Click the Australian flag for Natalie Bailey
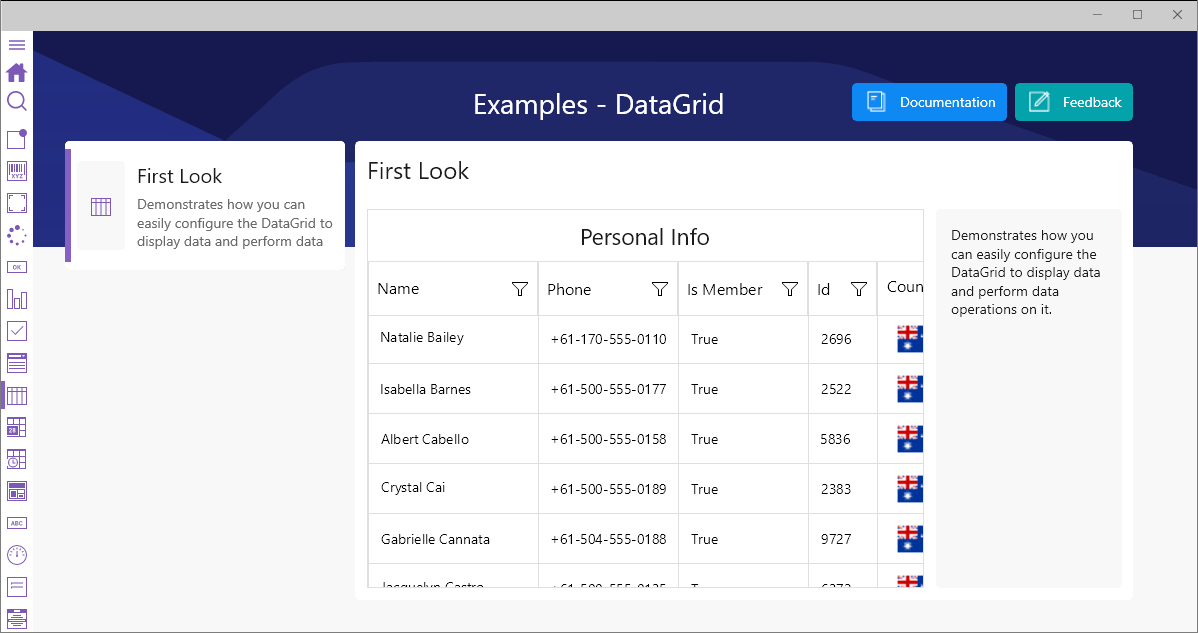The width and height of the screenshot is (1198, 633). 909,338
